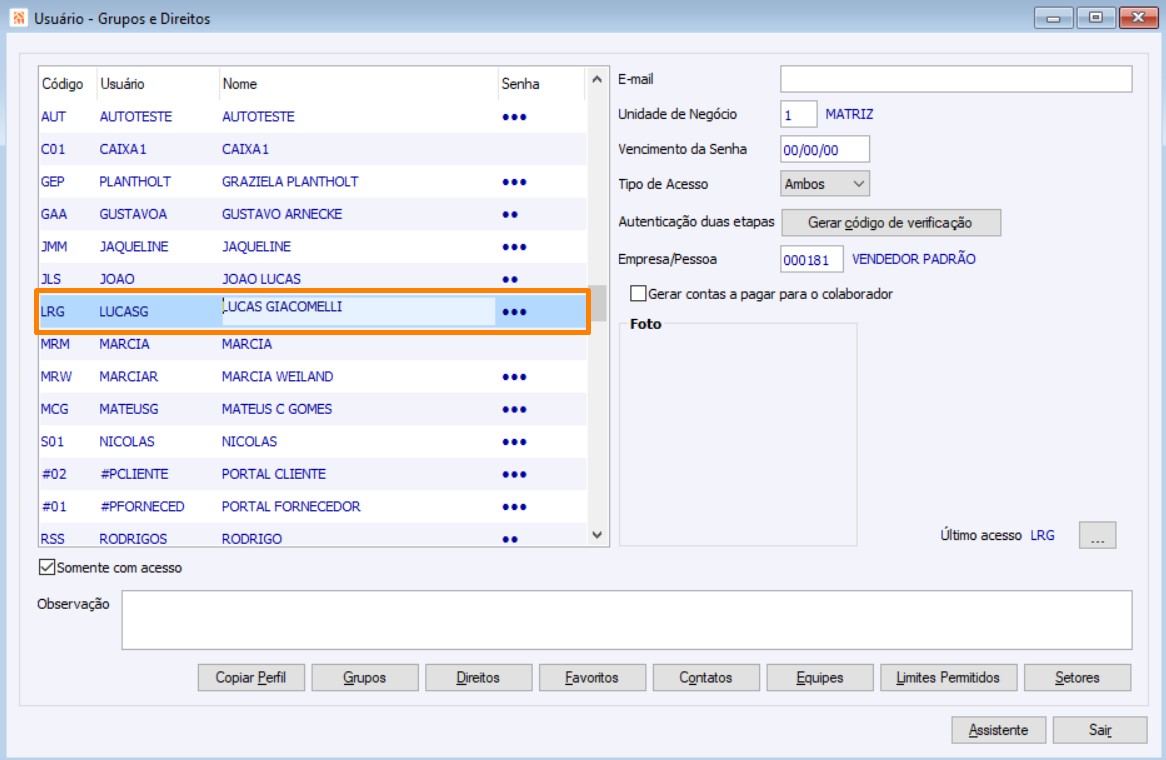Screen dimensions: 1166x760
Task: Click Gerar código de verificação button
Action: click(x=891, y=222)
